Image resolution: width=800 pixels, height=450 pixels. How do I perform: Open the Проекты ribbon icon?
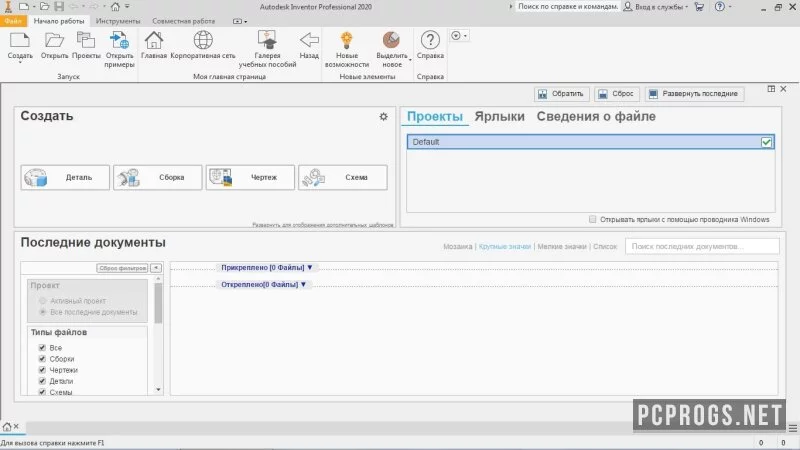(86, 40)
